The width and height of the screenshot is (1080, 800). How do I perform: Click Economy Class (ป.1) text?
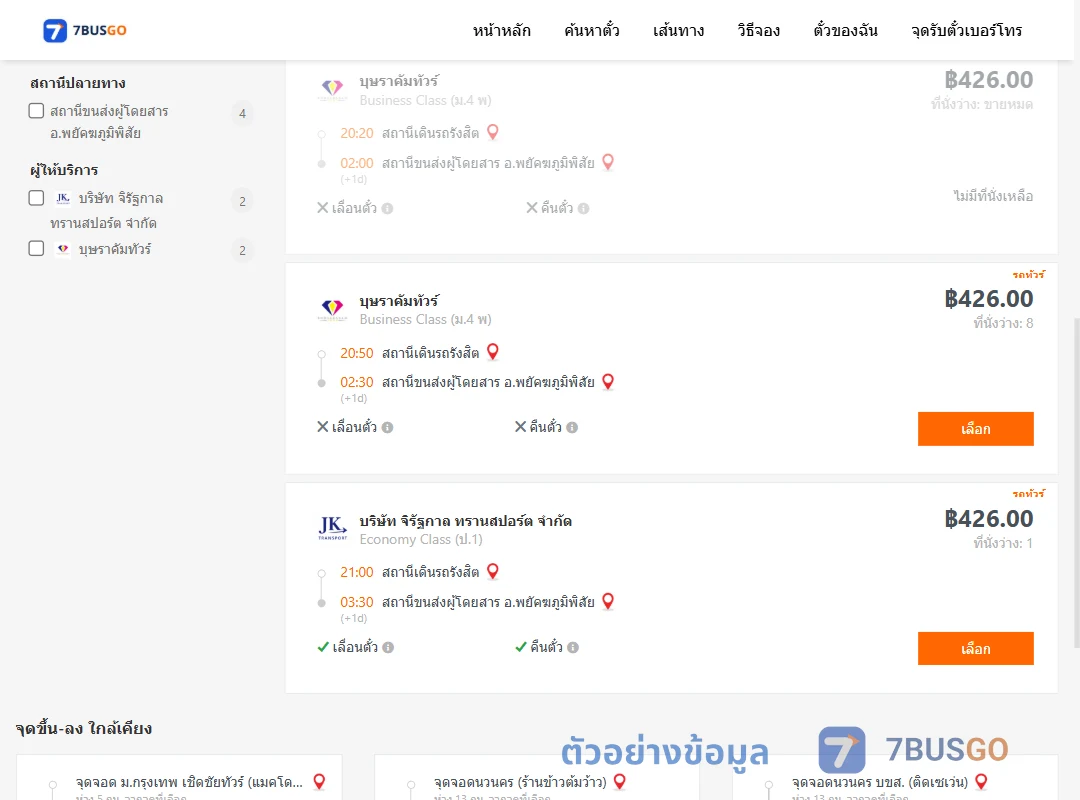tap(421, 540)
